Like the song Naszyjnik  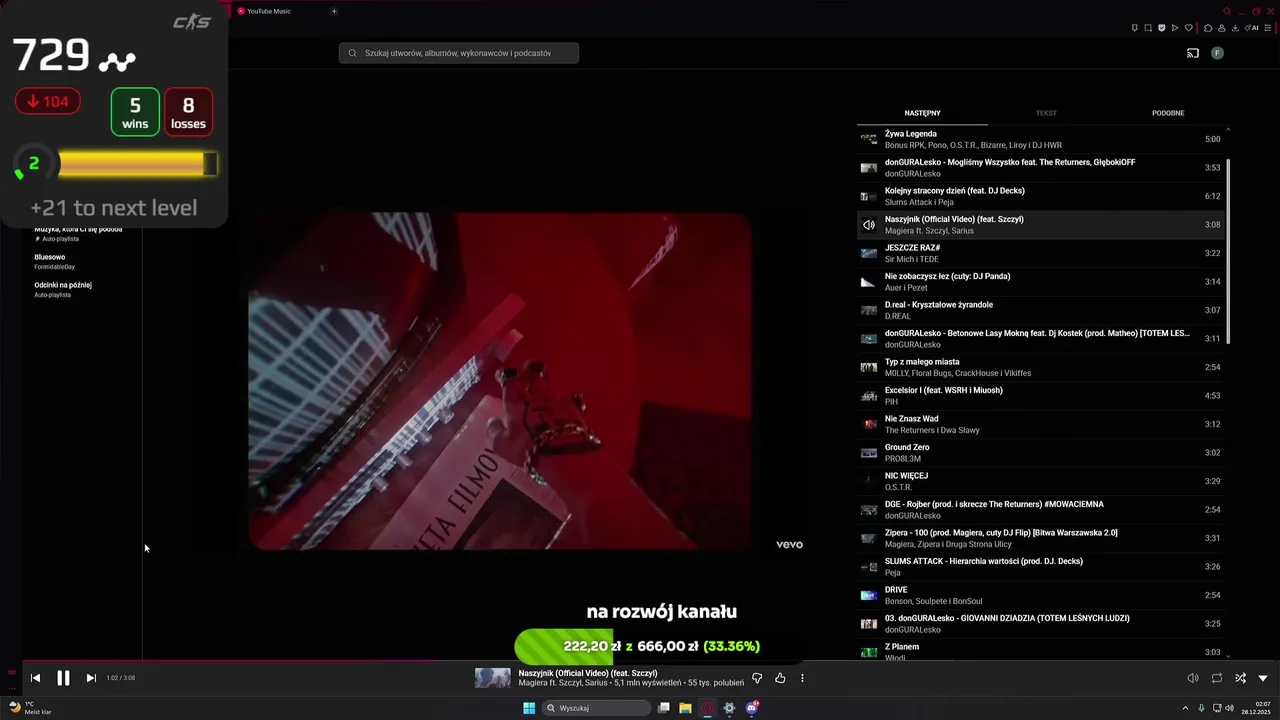780,678
